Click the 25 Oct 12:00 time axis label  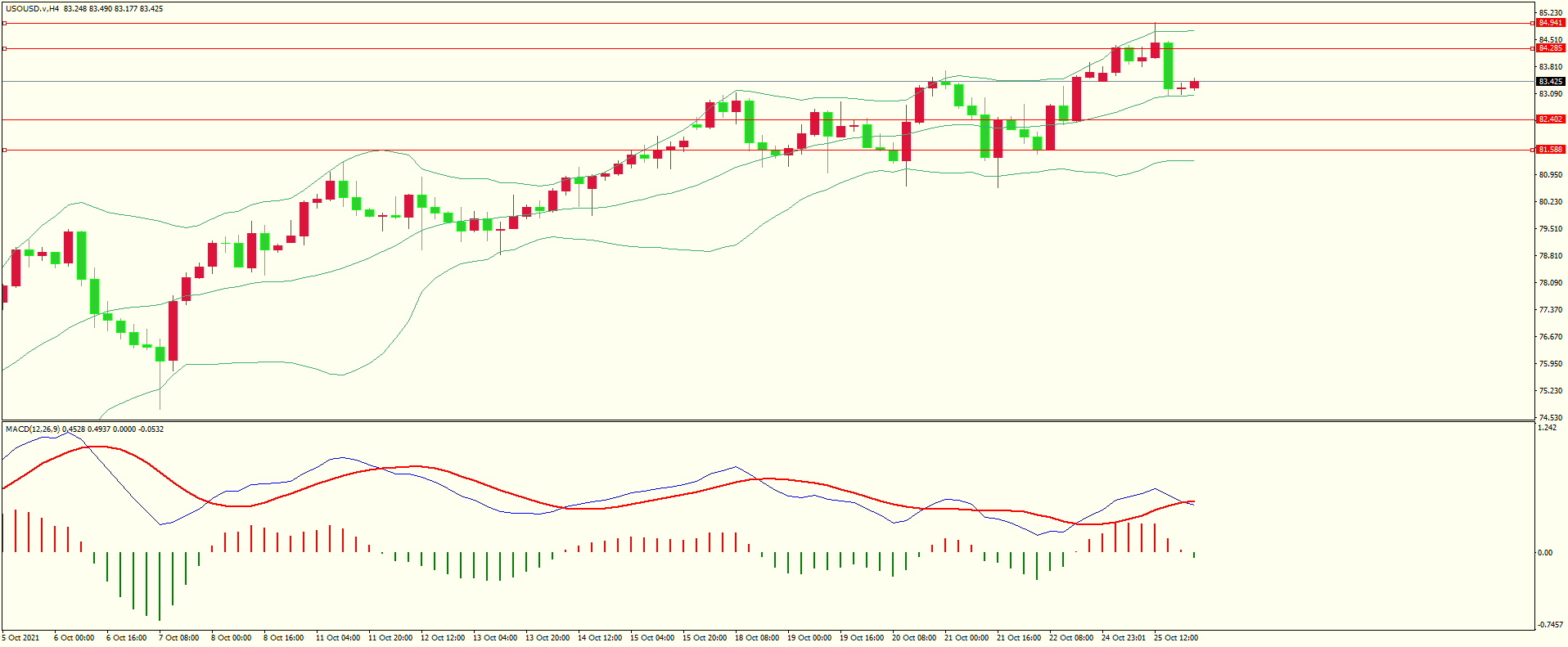(1175, 637)
